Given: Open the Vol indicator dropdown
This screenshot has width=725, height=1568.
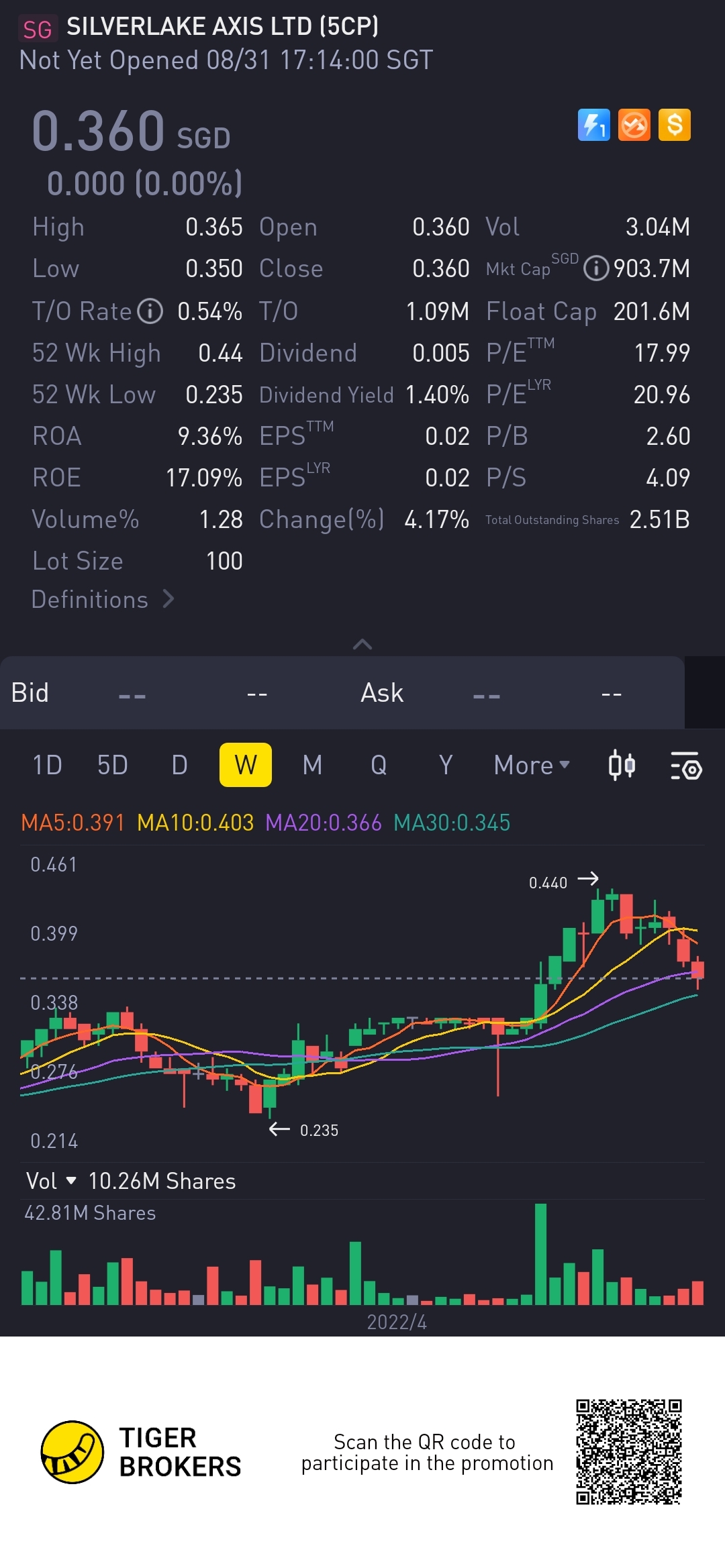Looking at the screenshot, I should coord(51,1181).
